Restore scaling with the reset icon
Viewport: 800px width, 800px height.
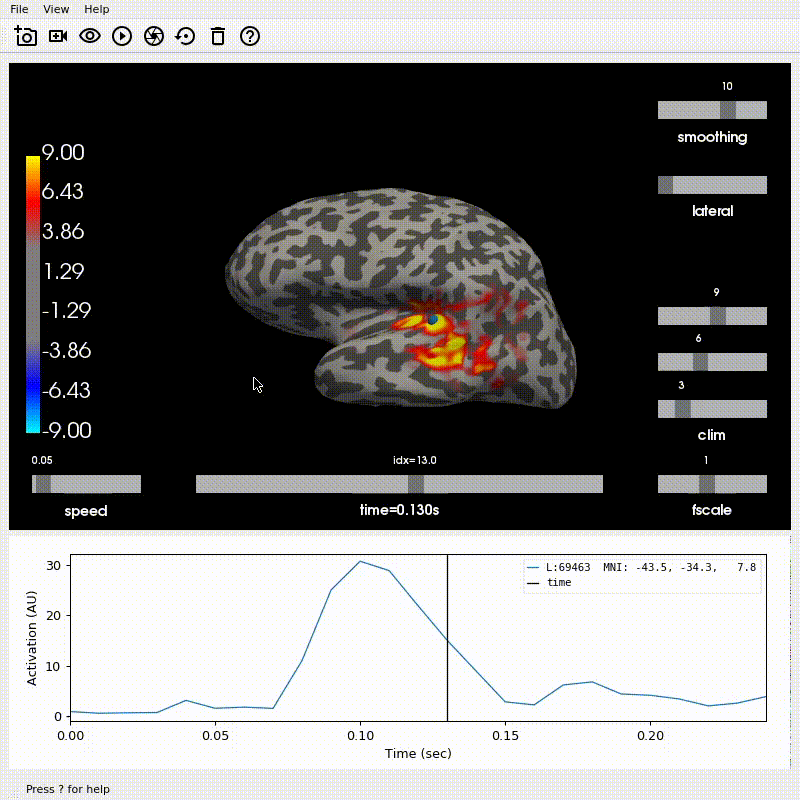pyautogui.click(x=185, y=36)
